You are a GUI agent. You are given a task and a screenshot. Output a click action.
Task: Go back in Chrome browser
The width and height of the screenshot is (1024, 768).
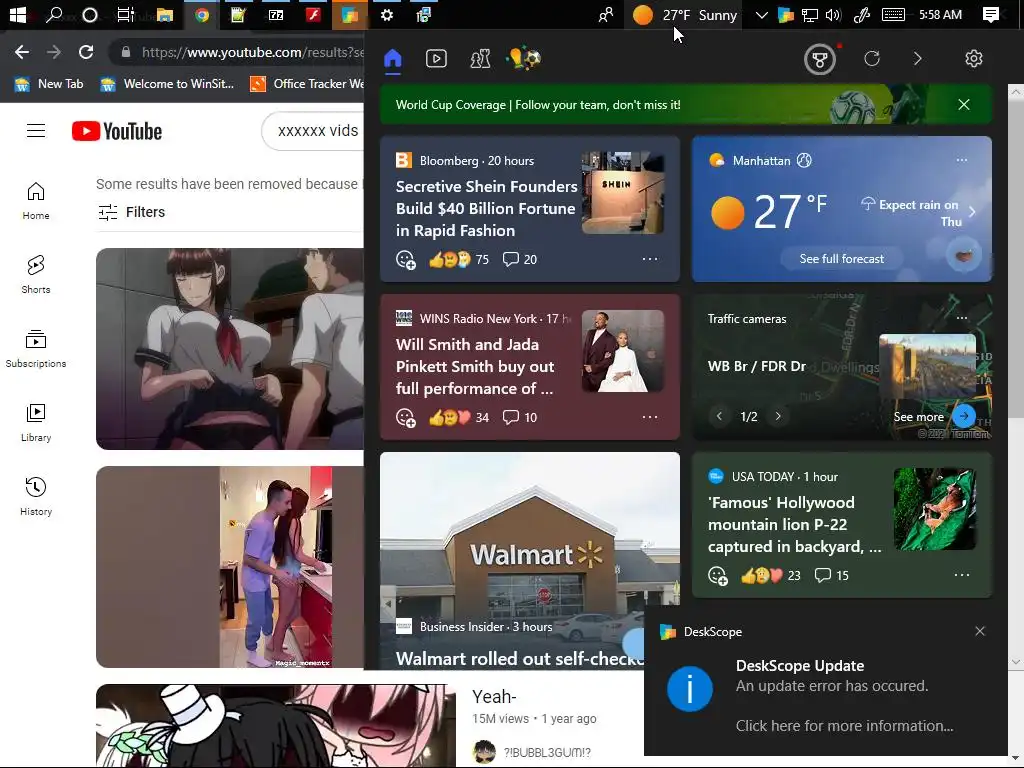click(x=22, y=52)
